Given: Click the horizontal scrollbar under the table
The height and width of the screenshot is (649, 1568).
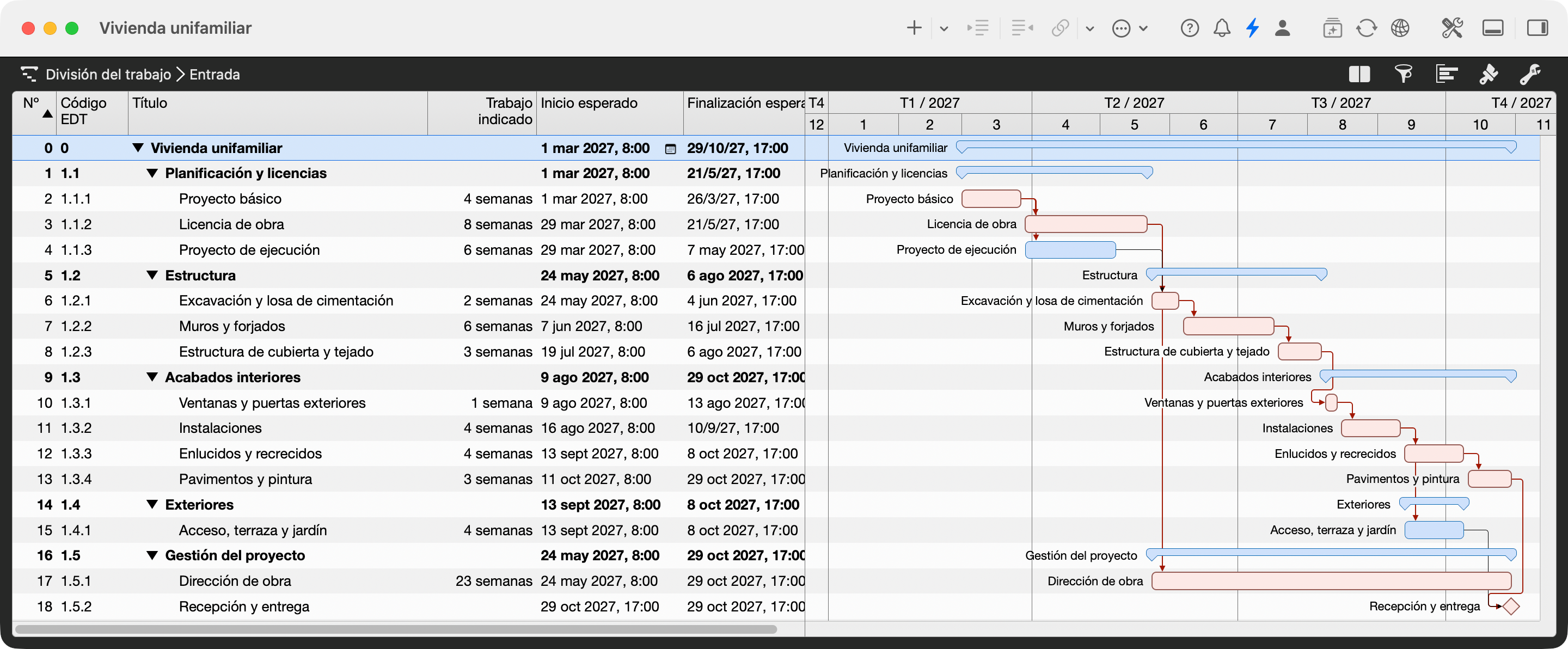Looking at the screenshot, I should 396,629.
